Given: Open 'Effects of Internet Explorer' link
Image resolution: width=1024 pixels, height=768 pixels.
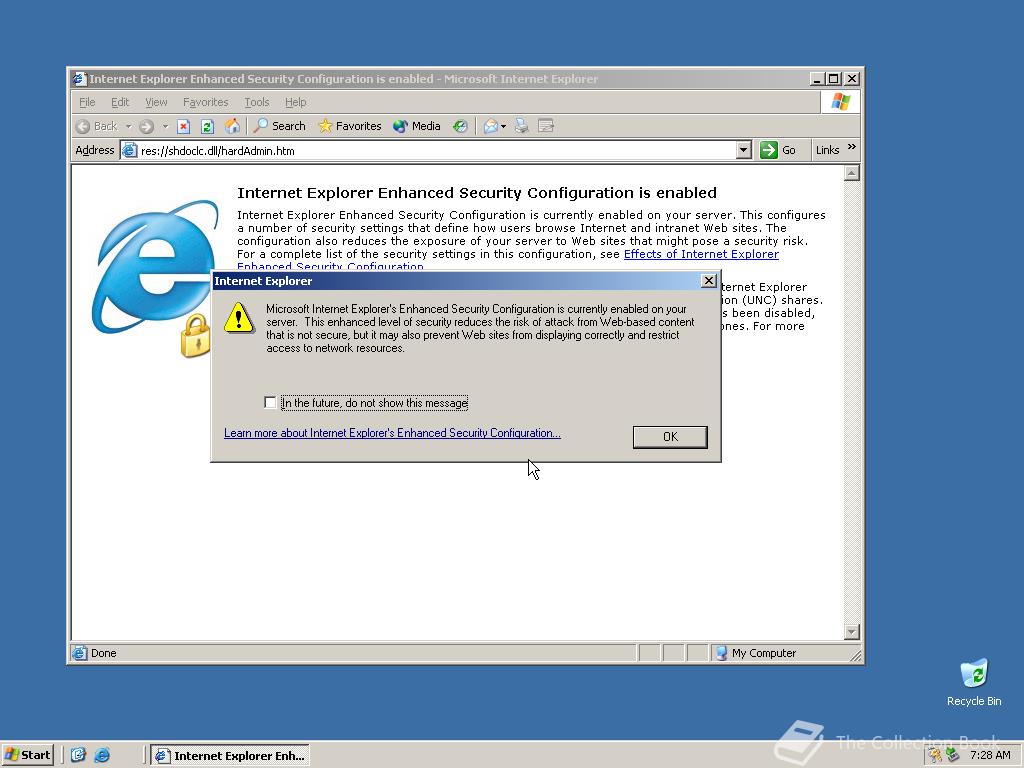Looking at the screenshot, I should tap(701, 254).
